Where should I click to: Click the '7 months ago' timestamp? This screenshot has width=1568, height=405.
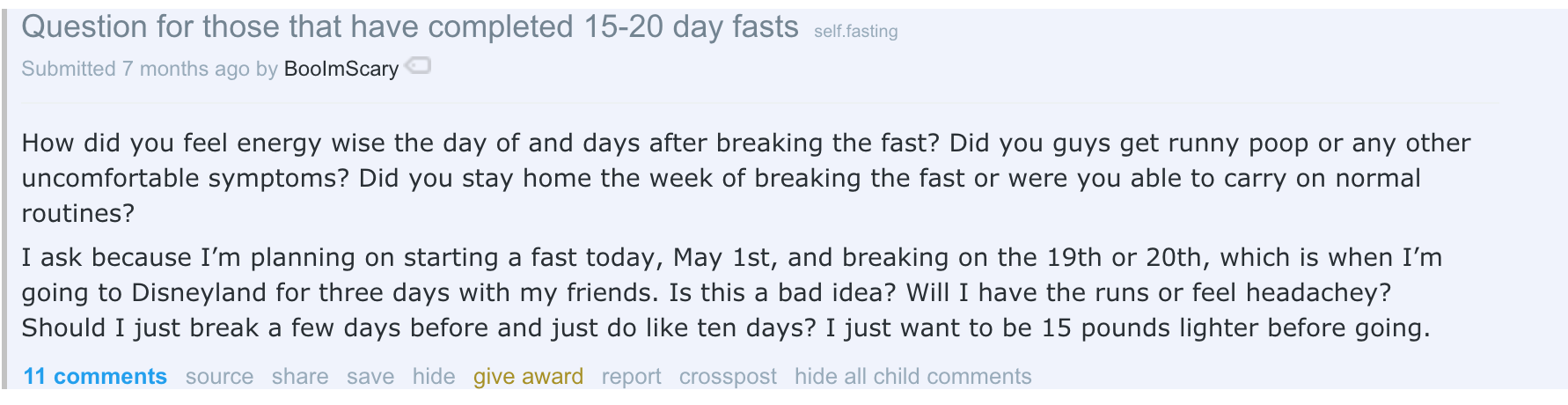click(186, 69)
